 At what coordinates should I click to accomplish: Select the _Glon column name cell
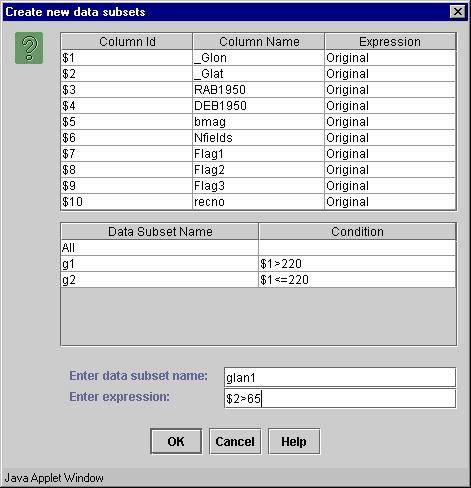click(x=259, y=58)
